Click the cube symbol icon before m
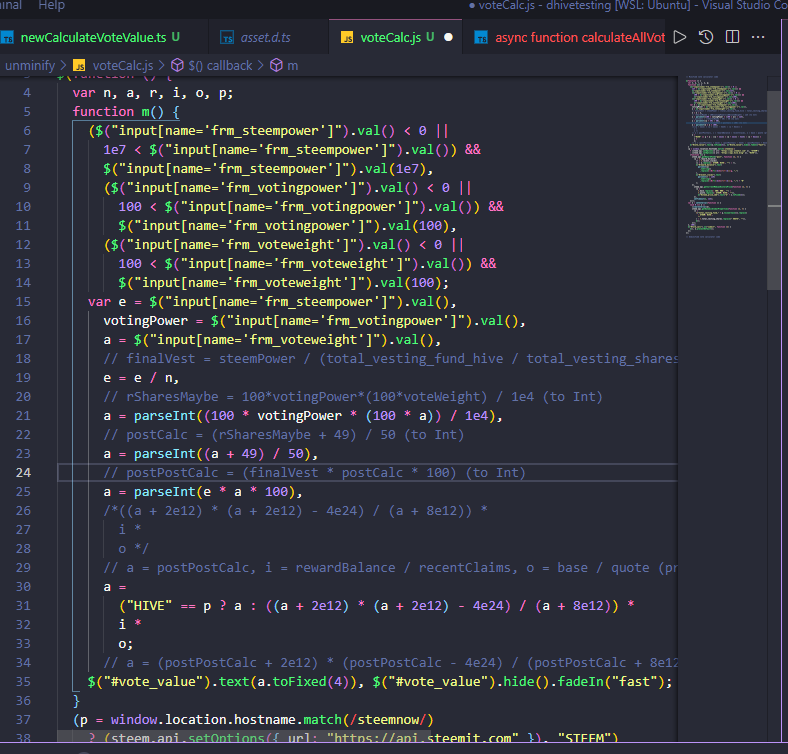Image resolution: width=788 pixels, height=754 pixels. (276, 65)
